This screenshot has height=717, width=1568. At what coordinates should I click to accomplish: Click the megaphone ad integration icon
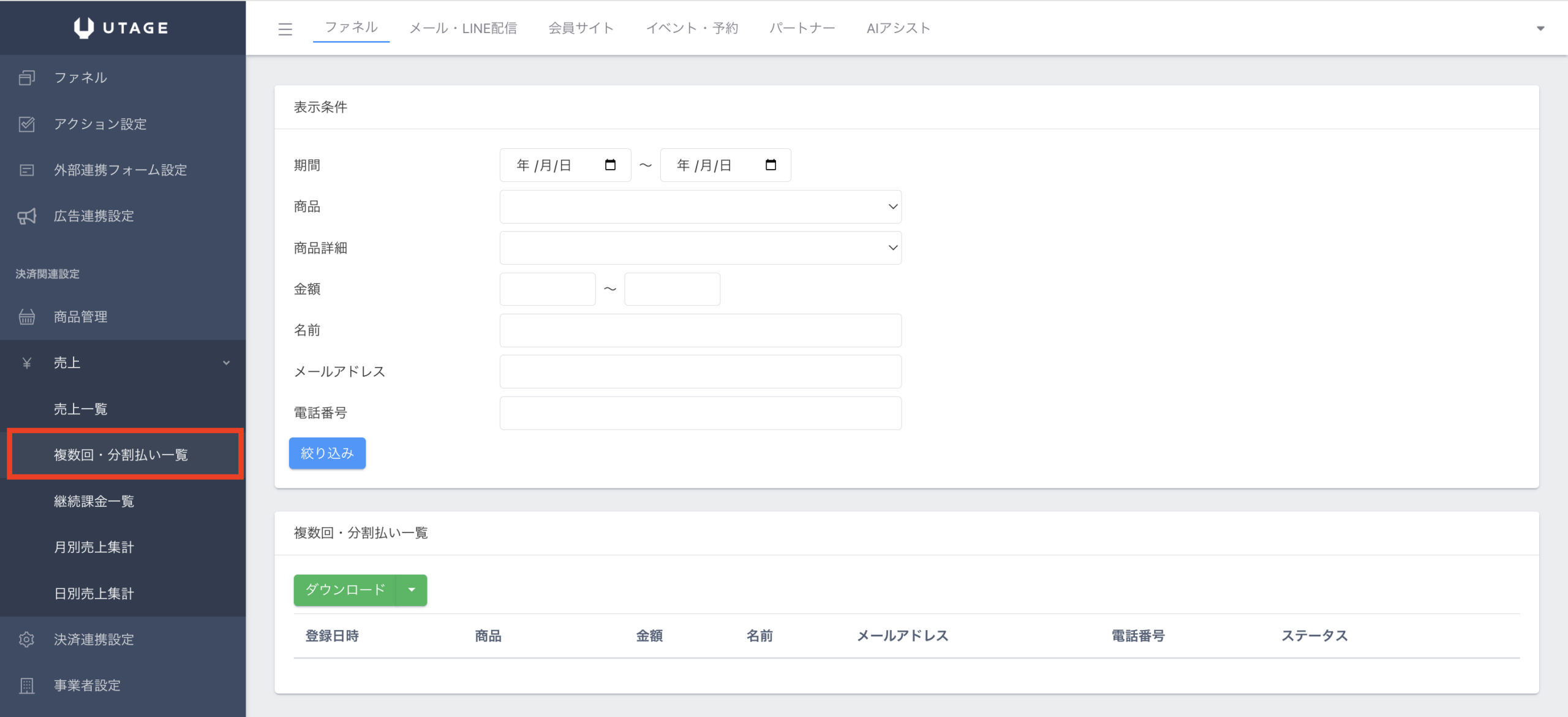(26, 216)
